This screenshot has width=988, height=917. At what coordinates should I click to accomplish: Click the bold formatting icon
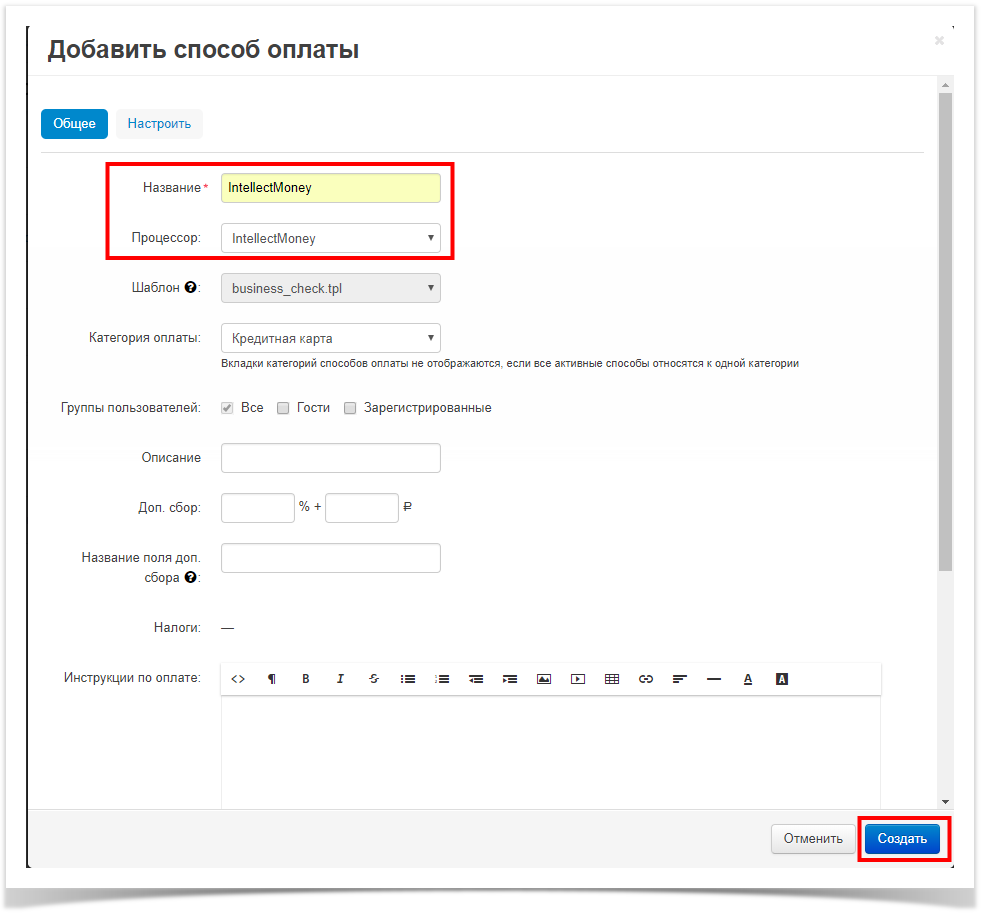(306, 679)
